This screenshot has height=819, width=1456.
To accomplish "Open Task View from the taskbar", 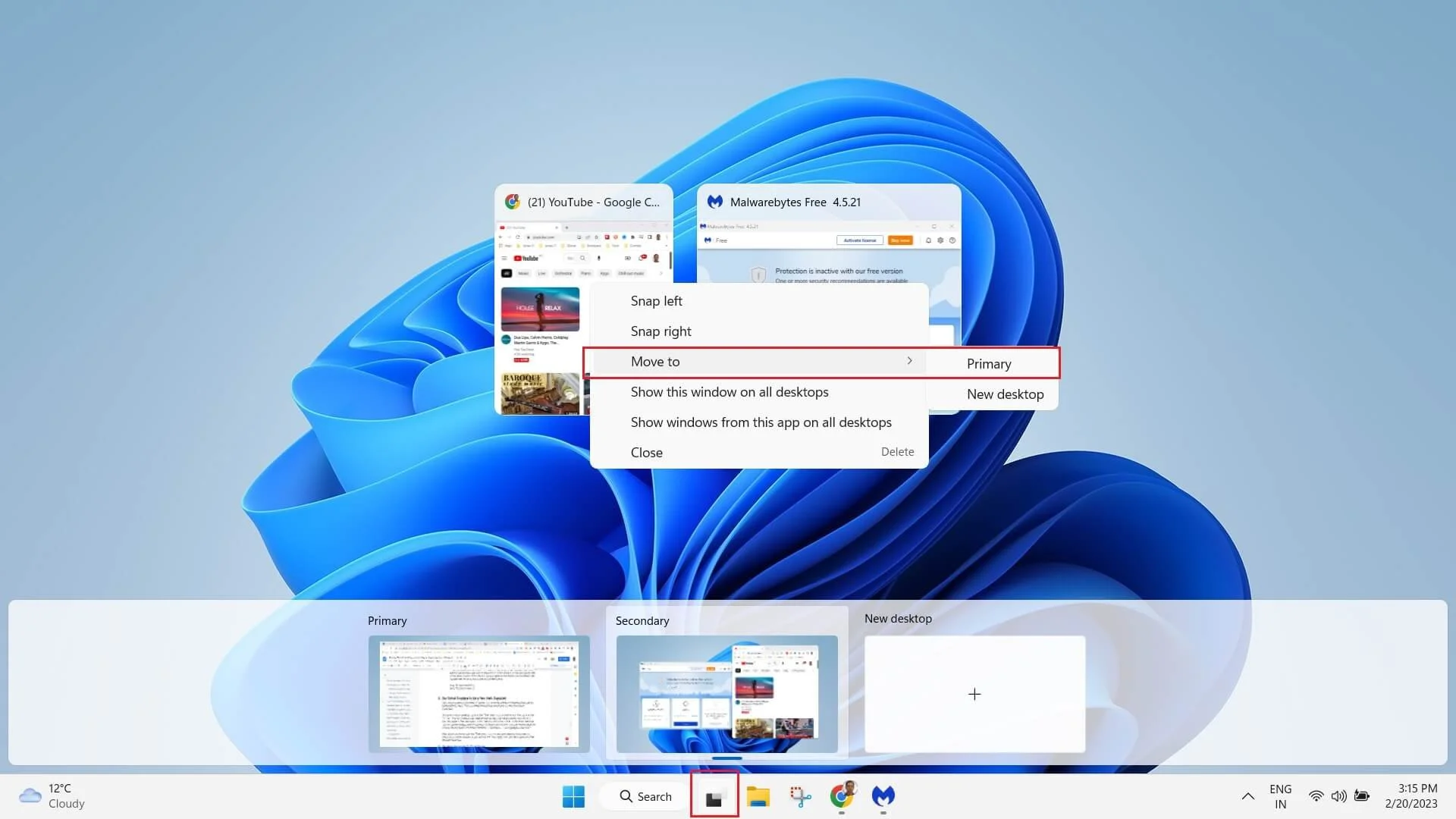I will point(714,796).
